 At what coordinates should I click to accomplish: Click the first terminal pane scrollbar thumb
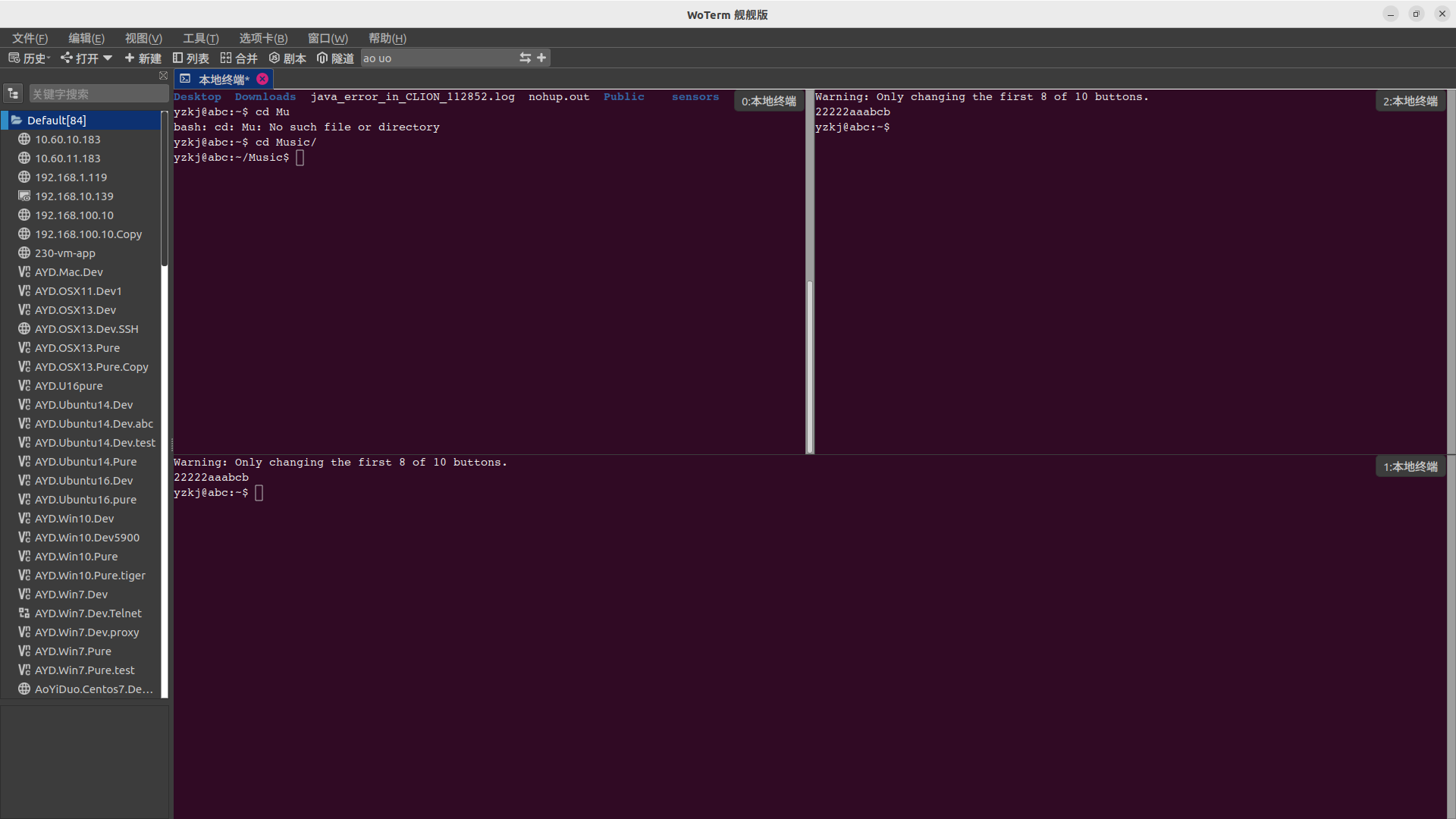point(809,366)
